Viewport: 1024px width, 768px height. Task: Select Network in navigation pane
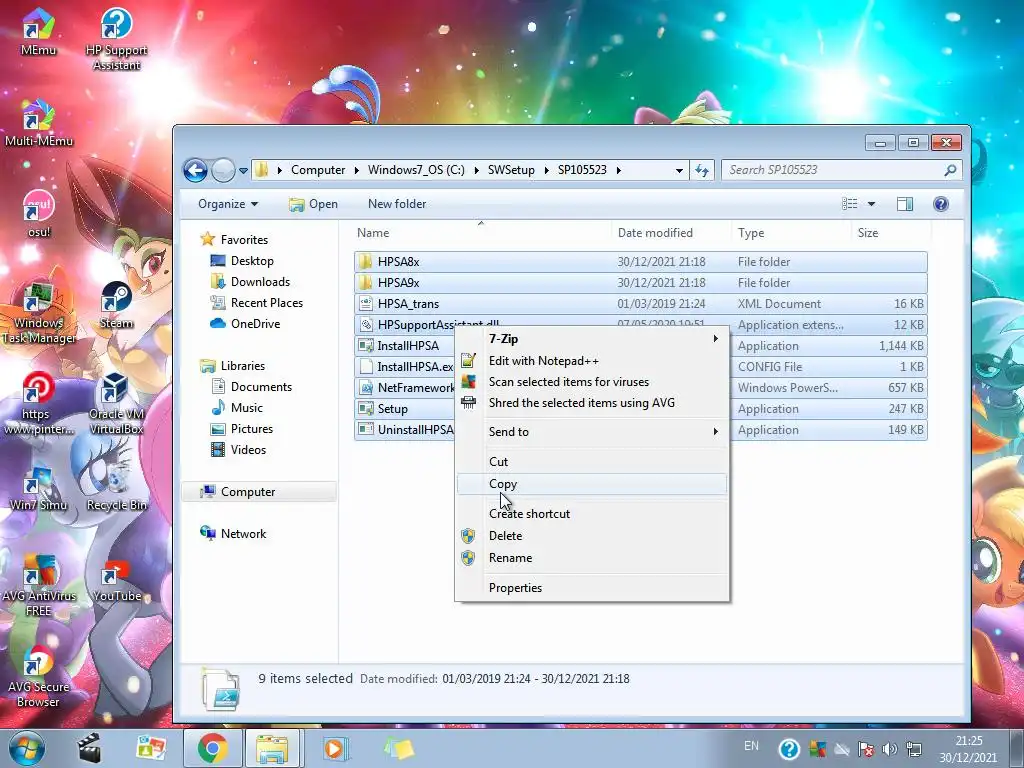coord(243,534)
